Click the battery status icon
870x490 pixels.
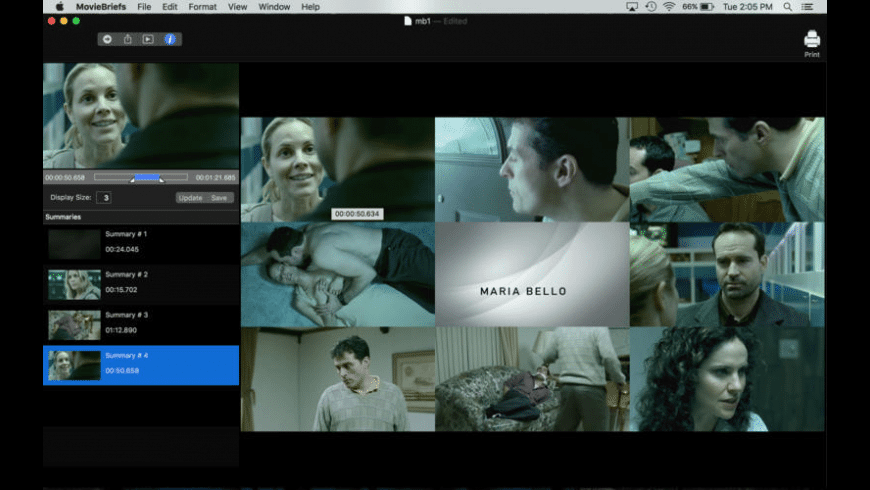[x=707, y=7]
